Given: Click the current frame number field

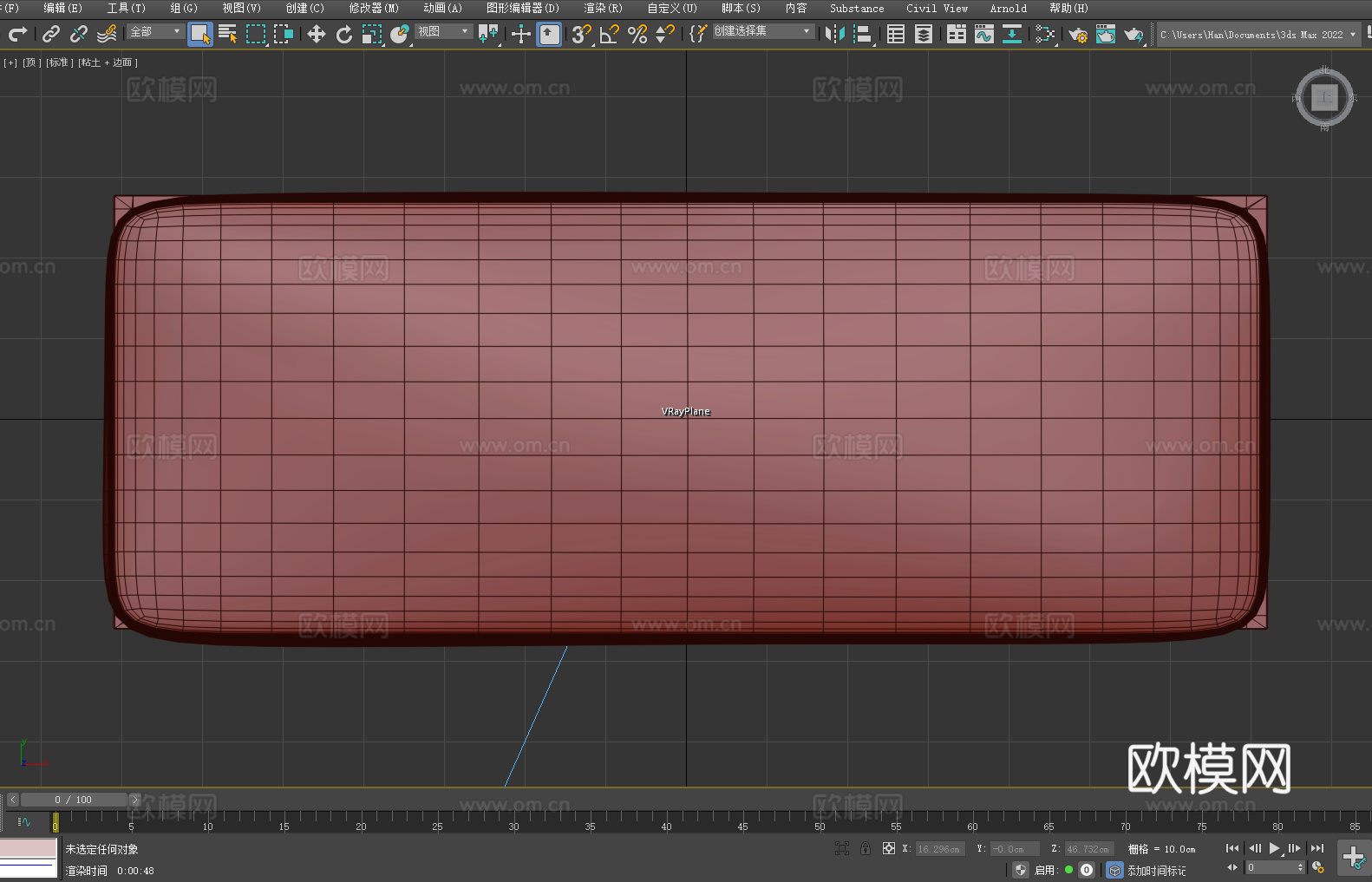Looking at the screenshot, I should tap(1271, 867).
